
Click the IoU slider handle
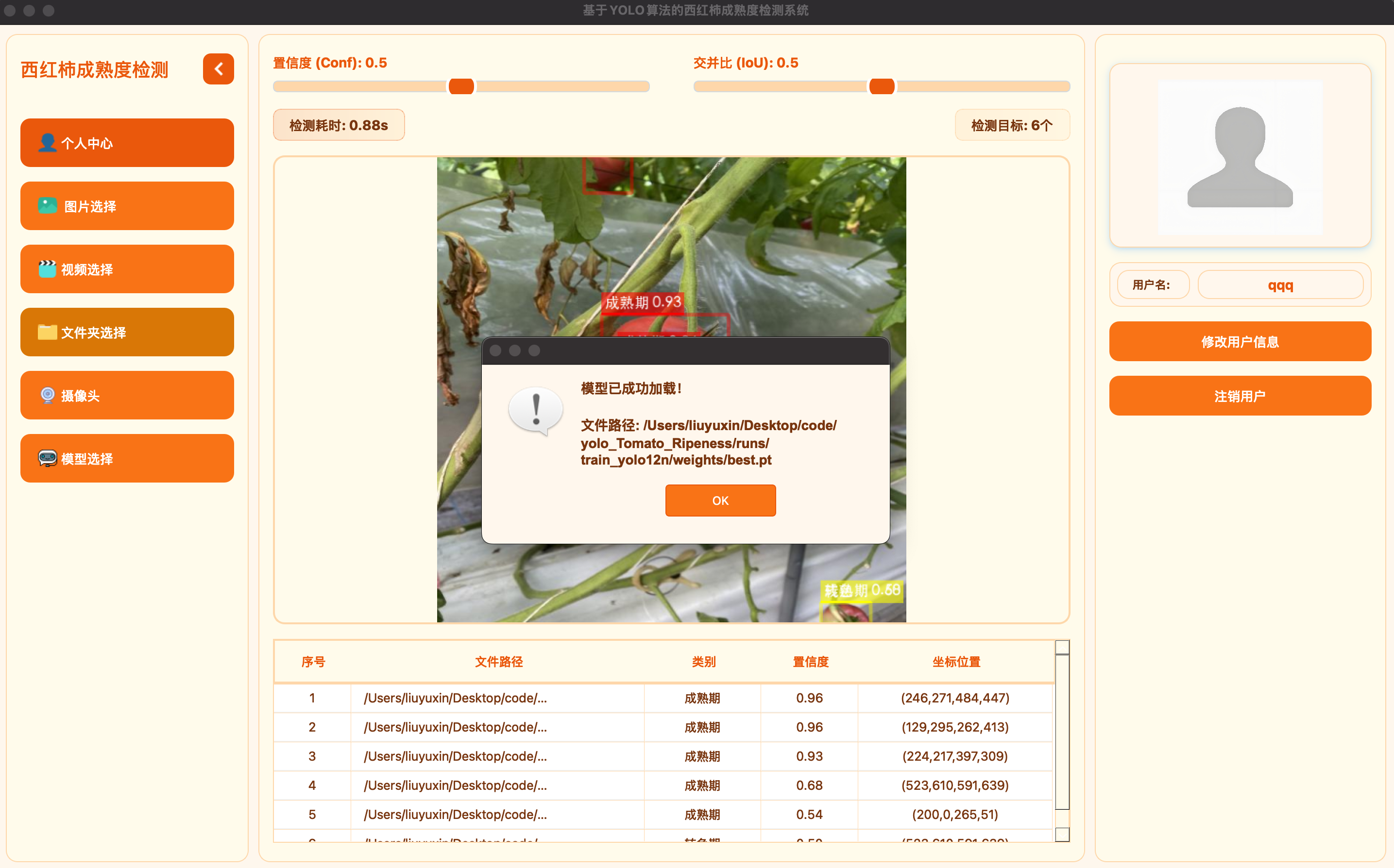coord(881,86)
